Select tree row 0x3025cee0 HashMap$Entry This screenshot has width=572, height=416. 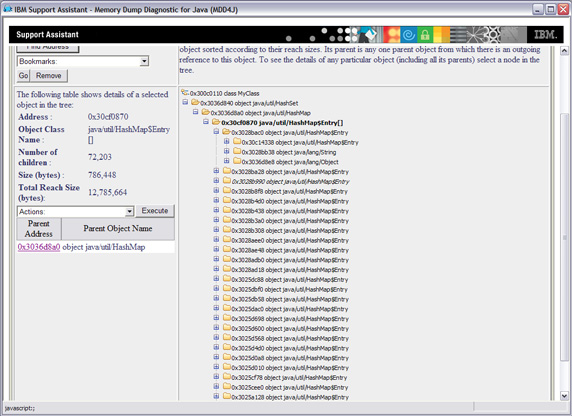[x=290, y=388]
